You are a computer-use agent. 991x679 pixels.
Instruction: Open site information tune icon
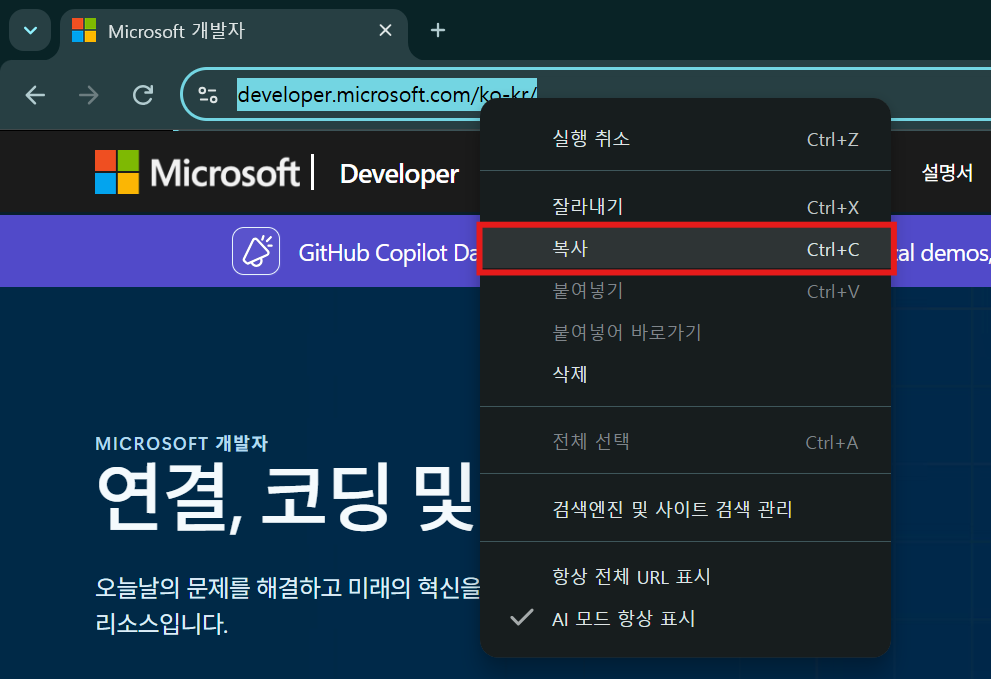(x=208, y=95)
